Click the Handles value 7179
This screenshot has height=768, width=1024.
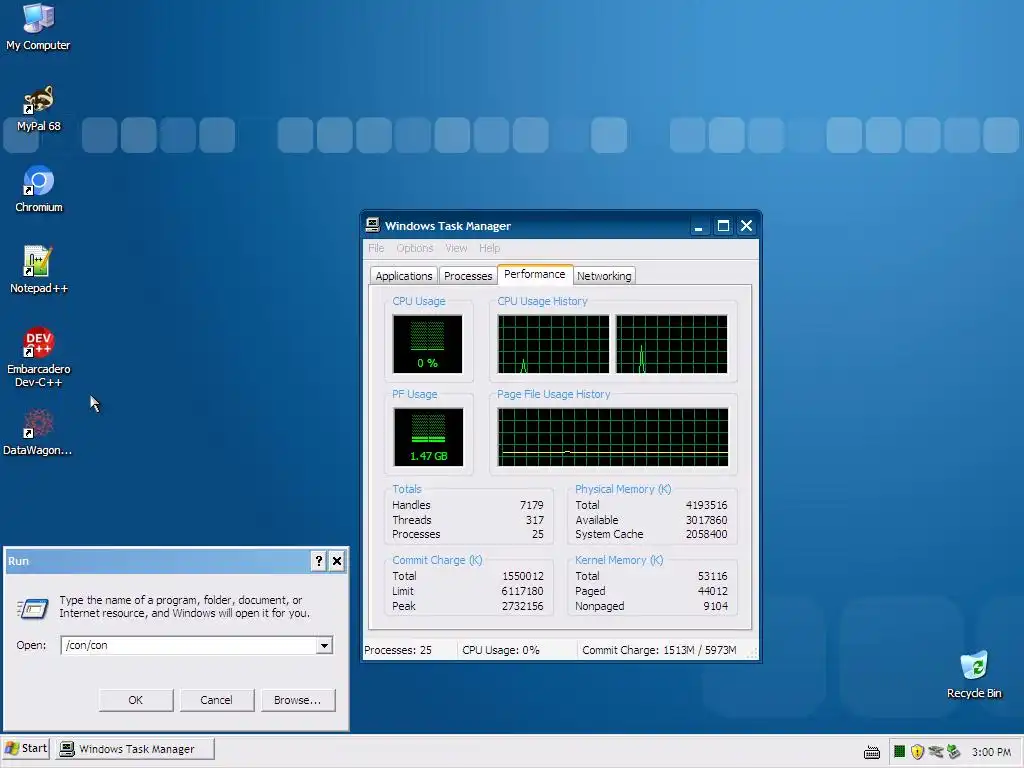click(532, 505)
